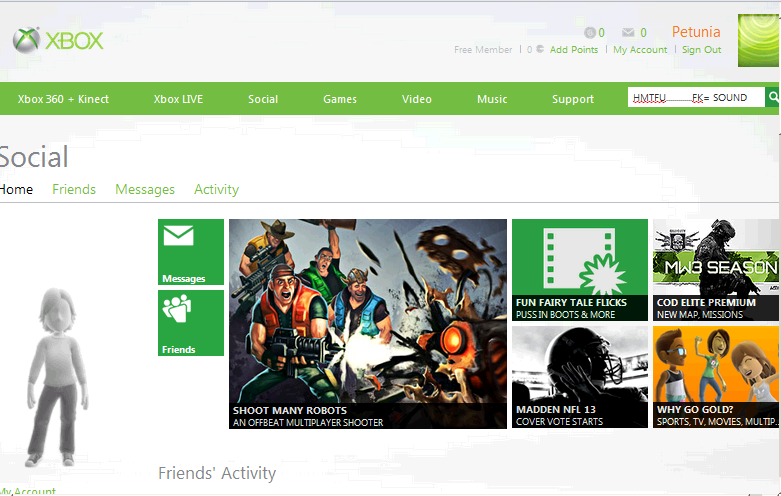The image size is (781, 496).
Task: Click the Friends' Activity heading
Action: coord(217,473)
